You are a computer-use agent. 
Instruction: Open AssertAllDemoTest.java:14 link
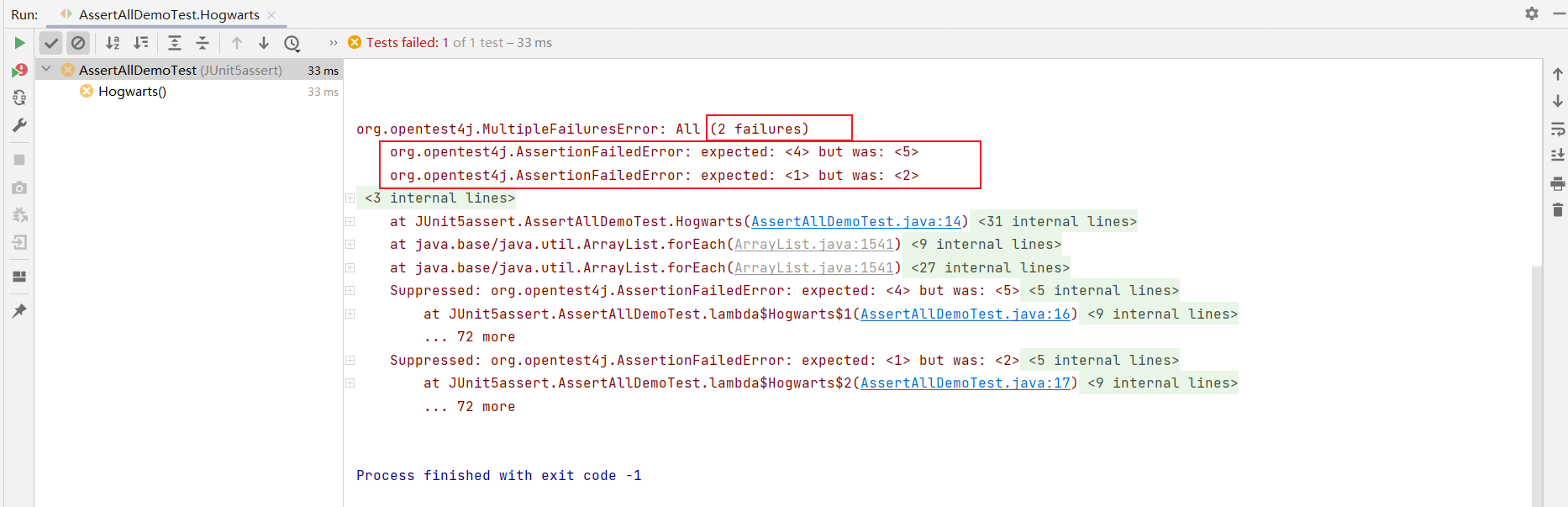tap(855, 222)
